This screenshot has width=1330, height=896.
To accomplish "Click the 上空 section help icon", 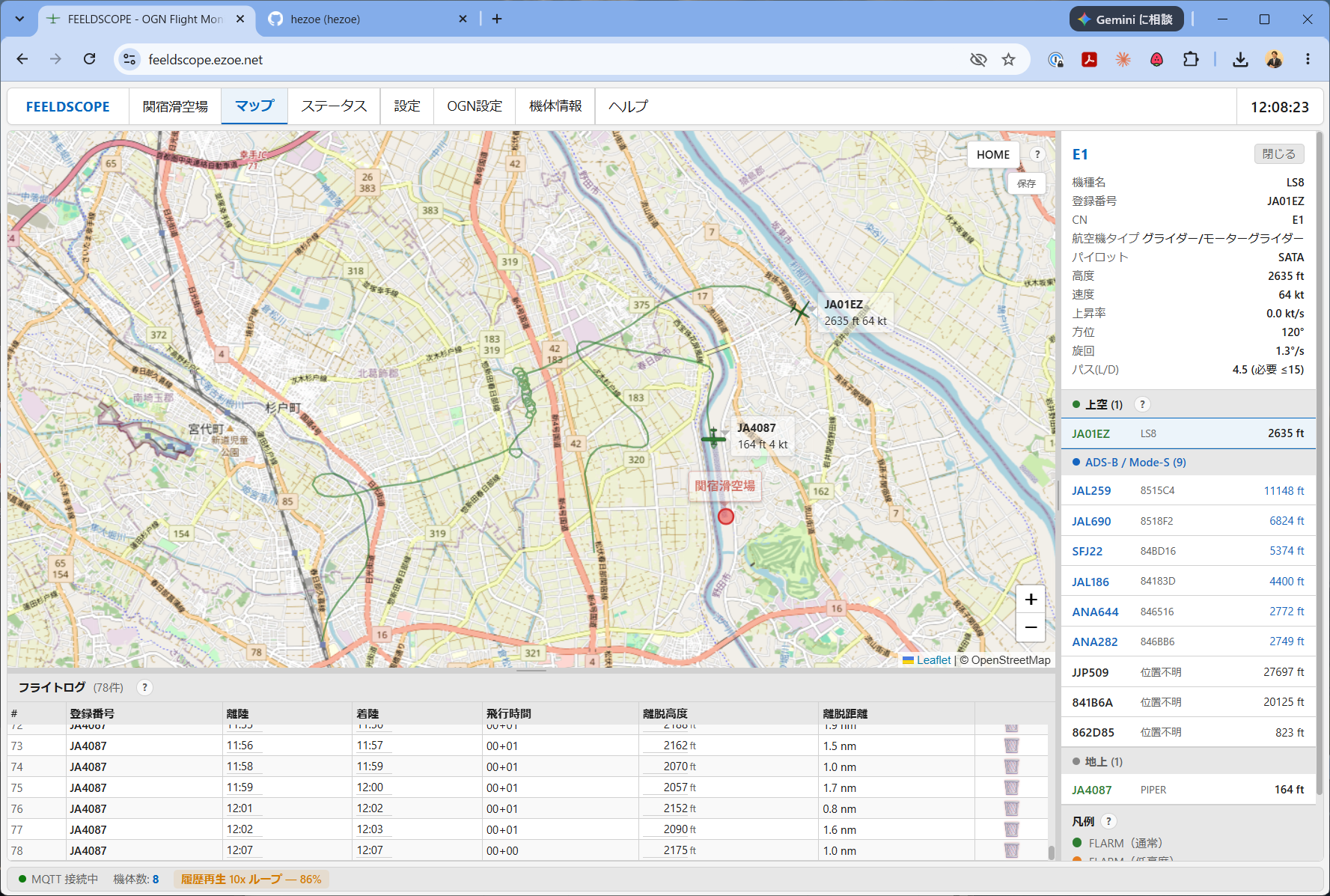I will point(1142,404).
